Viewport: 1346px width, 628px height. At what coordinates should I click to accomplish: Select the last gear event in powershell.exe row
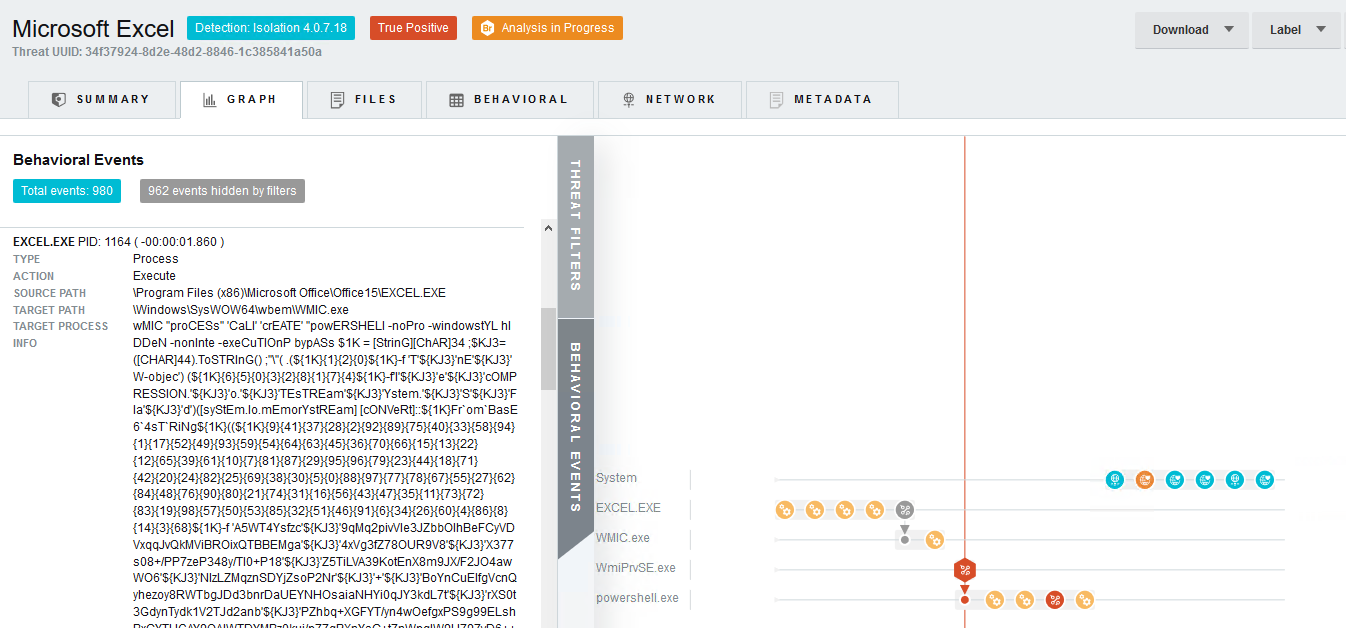pos(1085,600)
